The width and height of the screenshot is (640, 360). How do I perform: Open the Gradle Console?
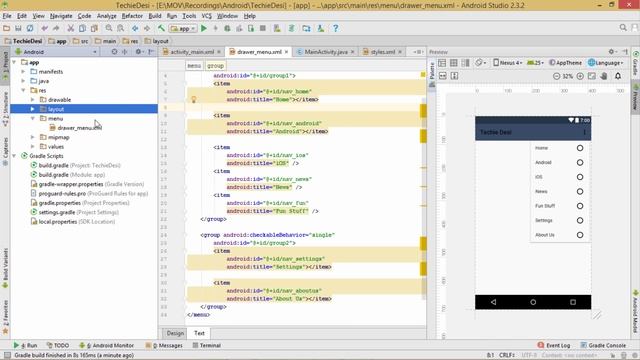604,345
